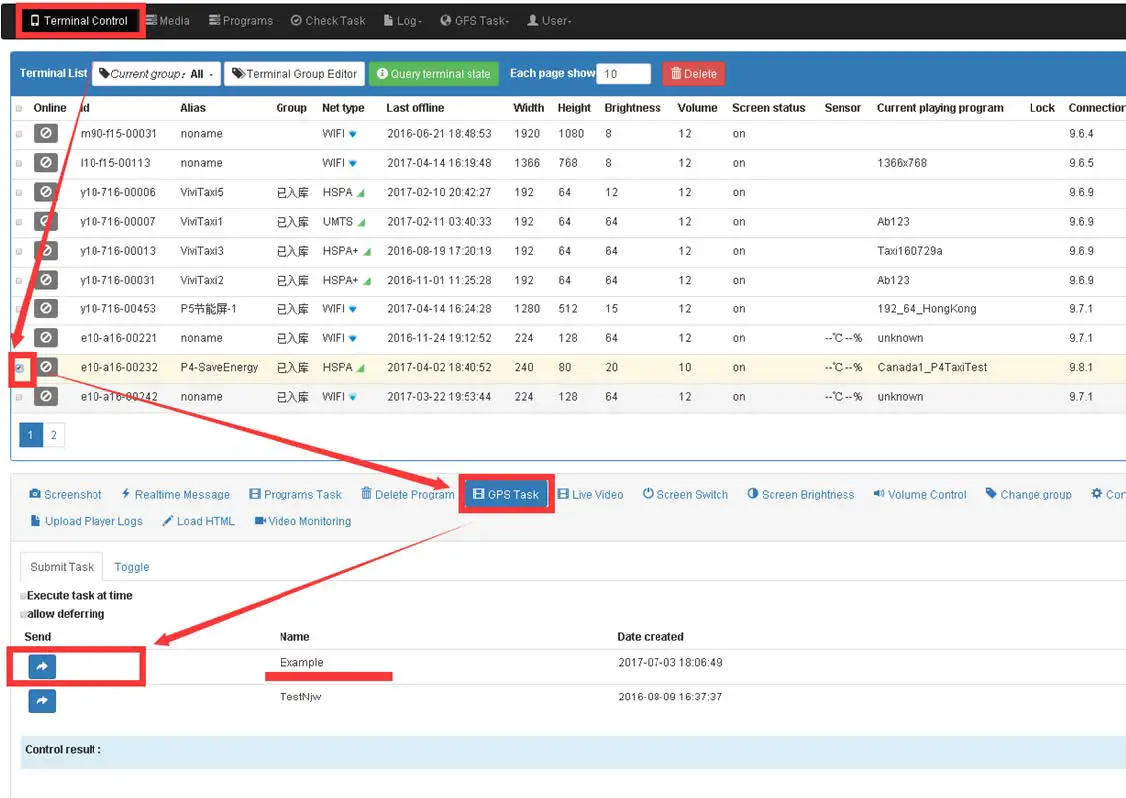
Task: Click online status icon for m90-f15-00031
Action: [x=46, y=134]
